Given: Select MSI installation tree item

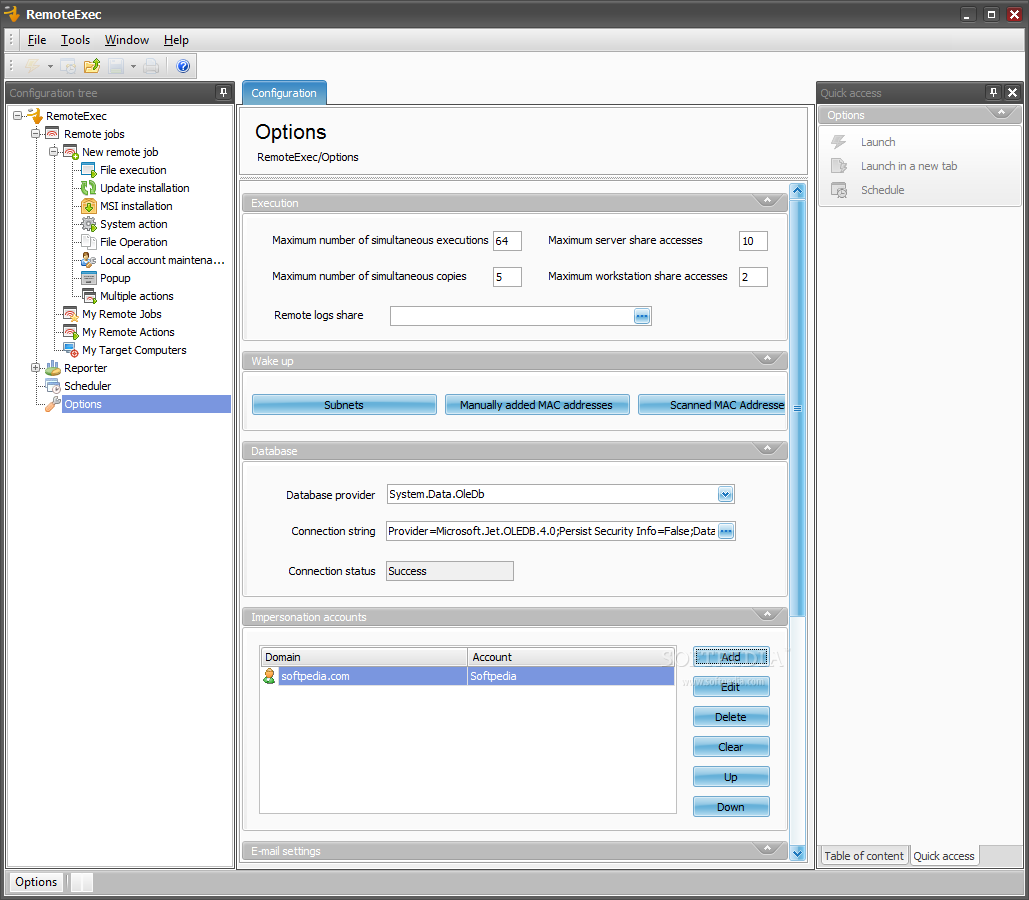Looking at the screenshot, I should click(x=136, y=206).
